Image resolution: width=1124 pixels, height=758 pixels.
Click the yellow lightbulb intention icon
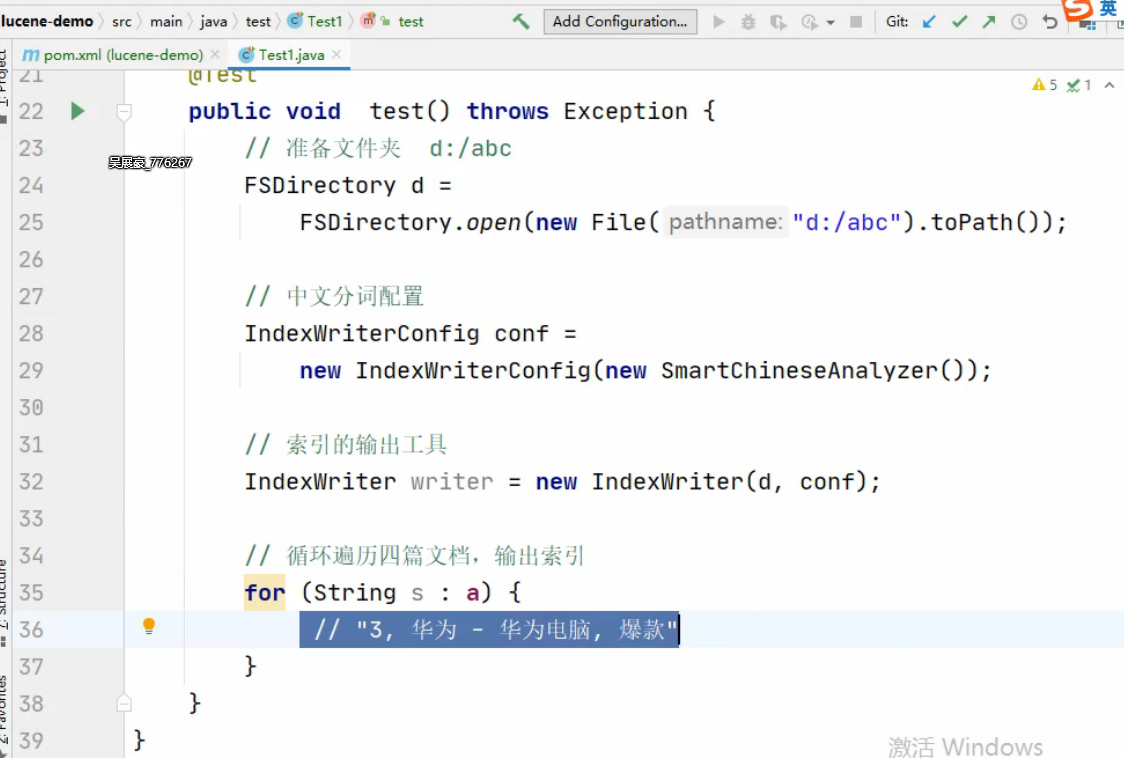click(x=149, y=627)
